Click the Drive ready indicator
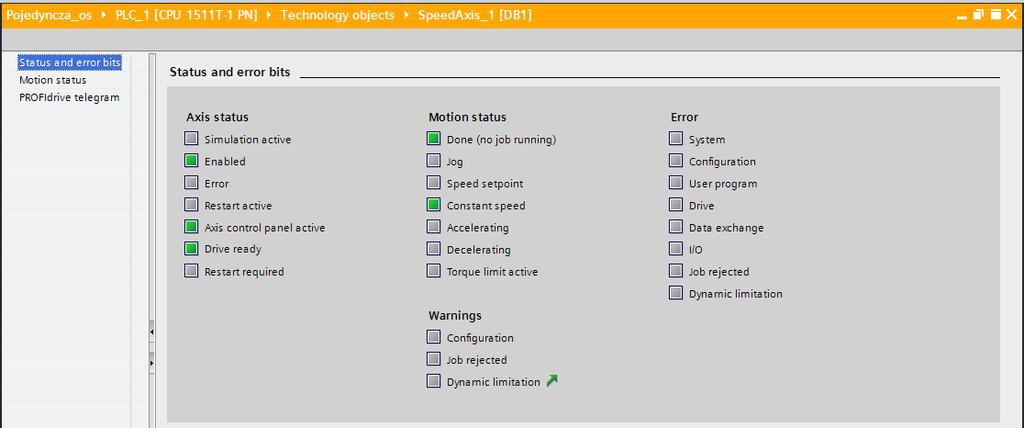This screenshot has height=428, width=1024. click(x=191, y=248)
